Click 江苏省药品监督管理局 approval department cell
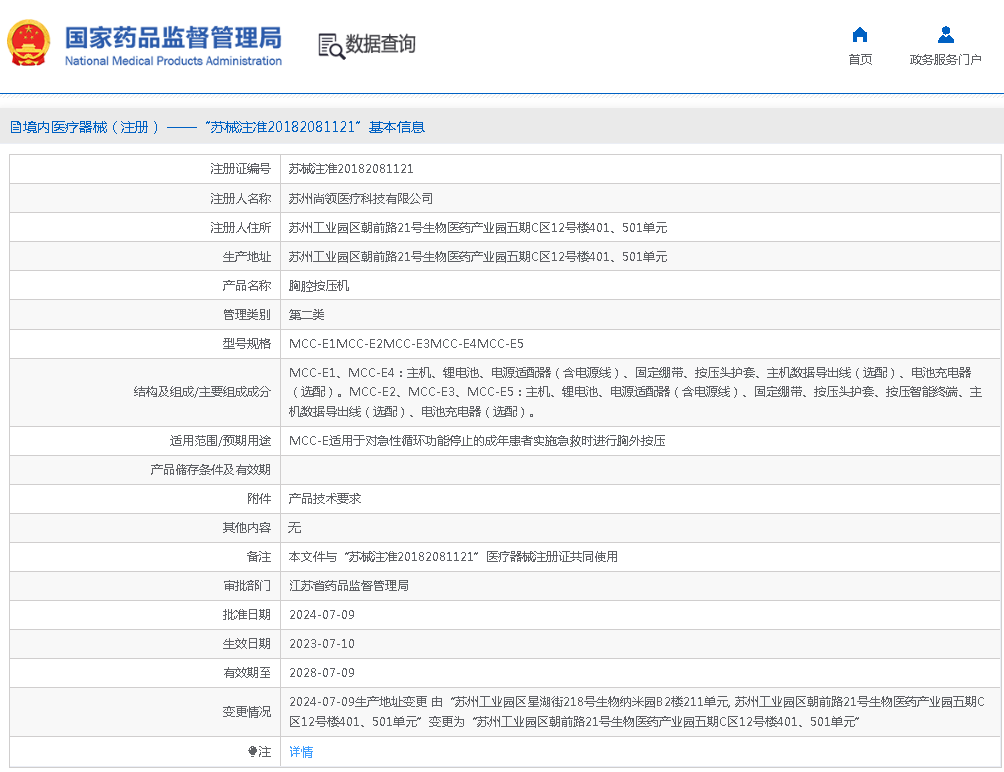Image resolution: width=1004 pixels, height=772 pixels. click(349, 586)
